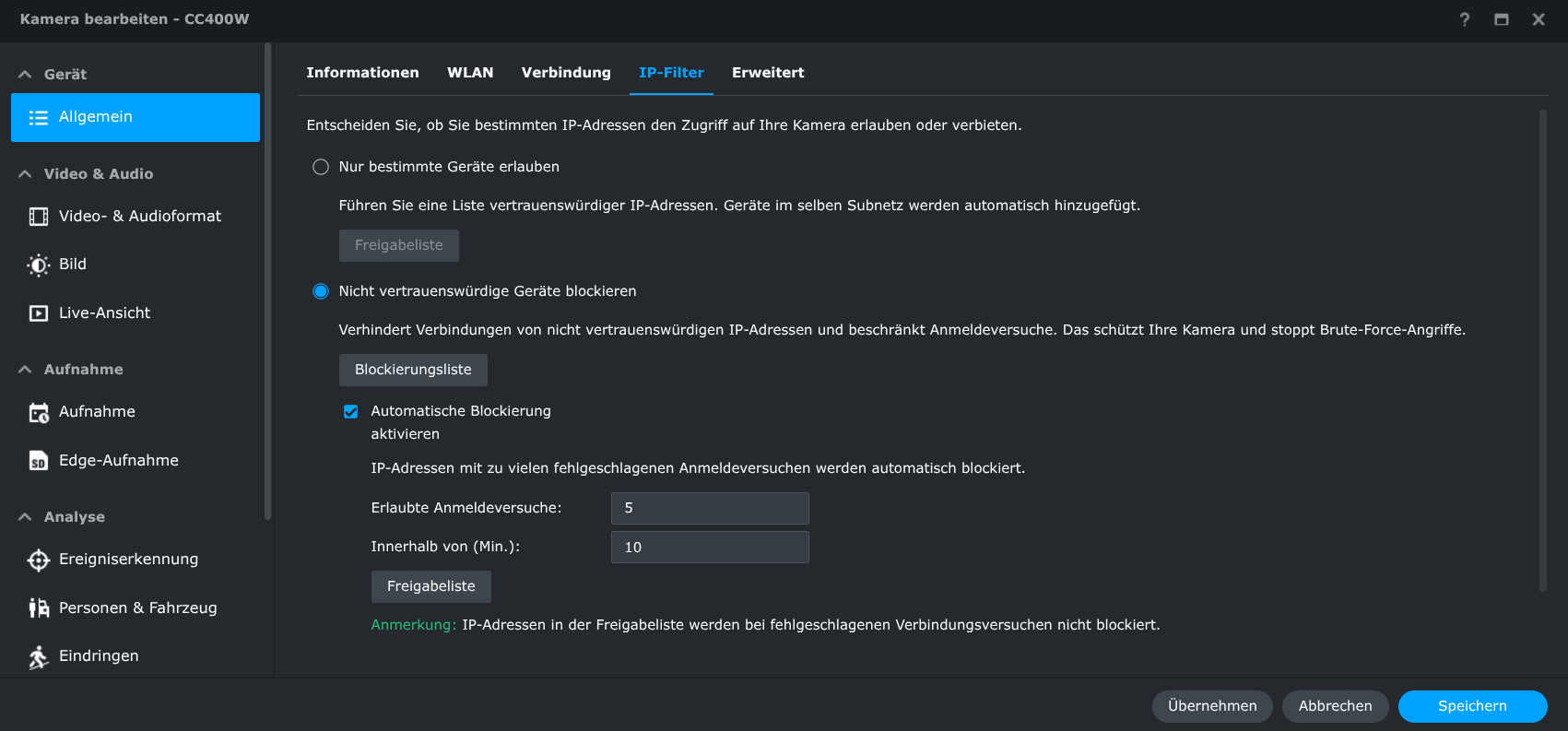Open the Erweitert tab

(768, 73)
